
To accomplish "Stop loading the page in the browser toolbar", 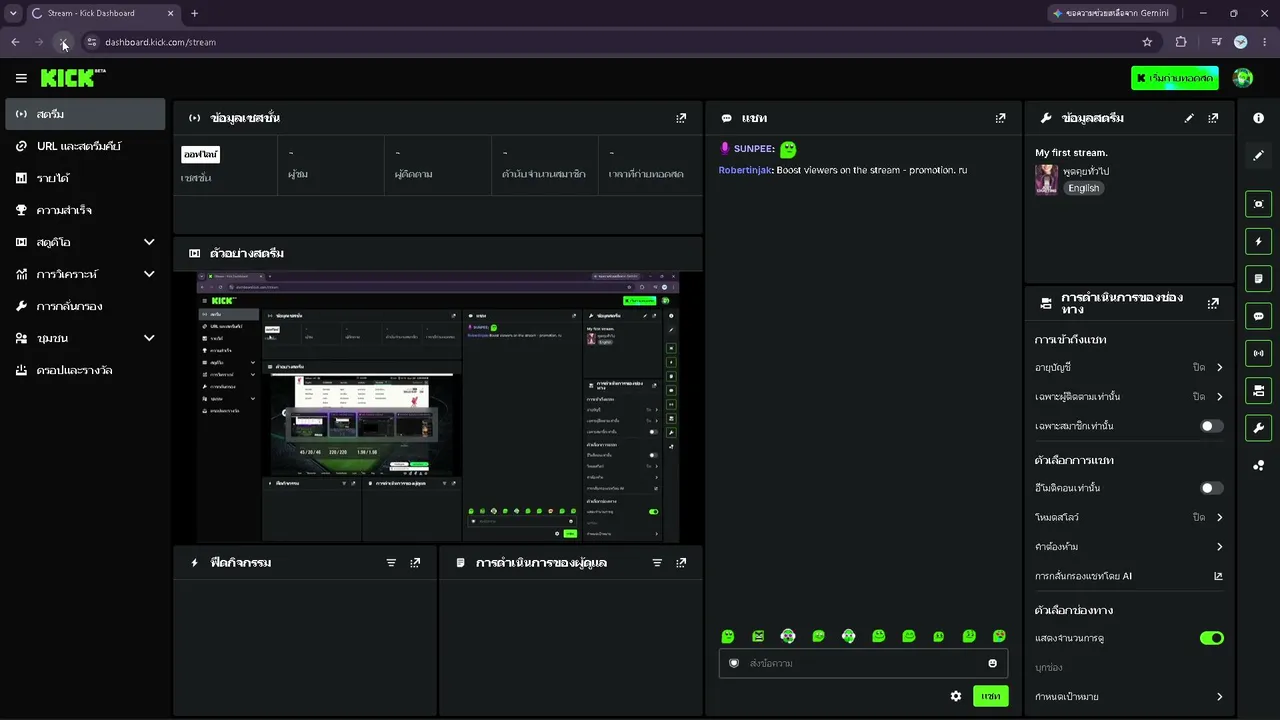I will 64,42.
